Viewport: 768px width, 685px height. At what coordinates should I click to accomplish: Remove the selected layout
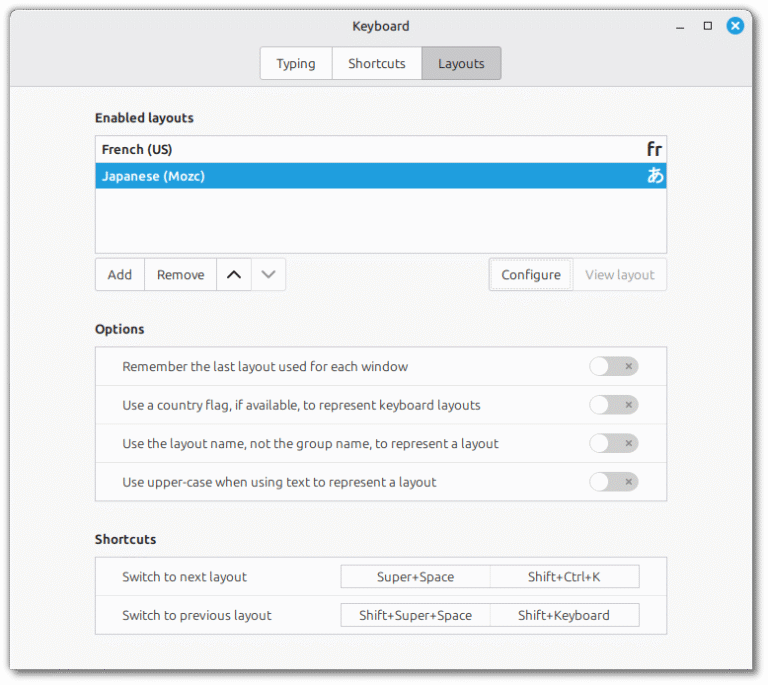(x=180, y=275)
